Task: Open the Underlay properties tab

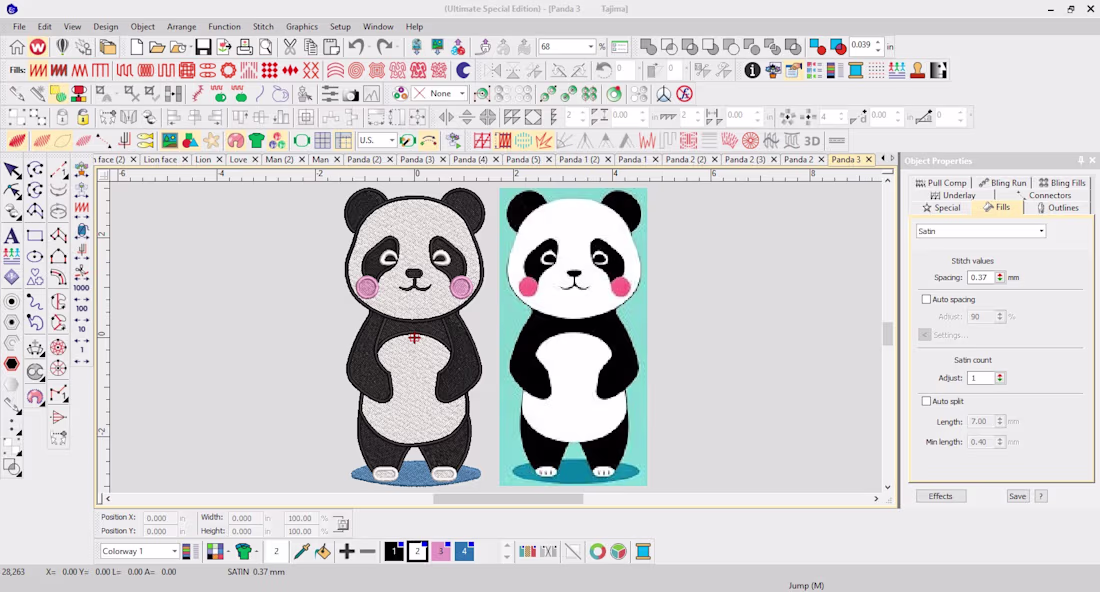Action: click(x=953, y=195)
